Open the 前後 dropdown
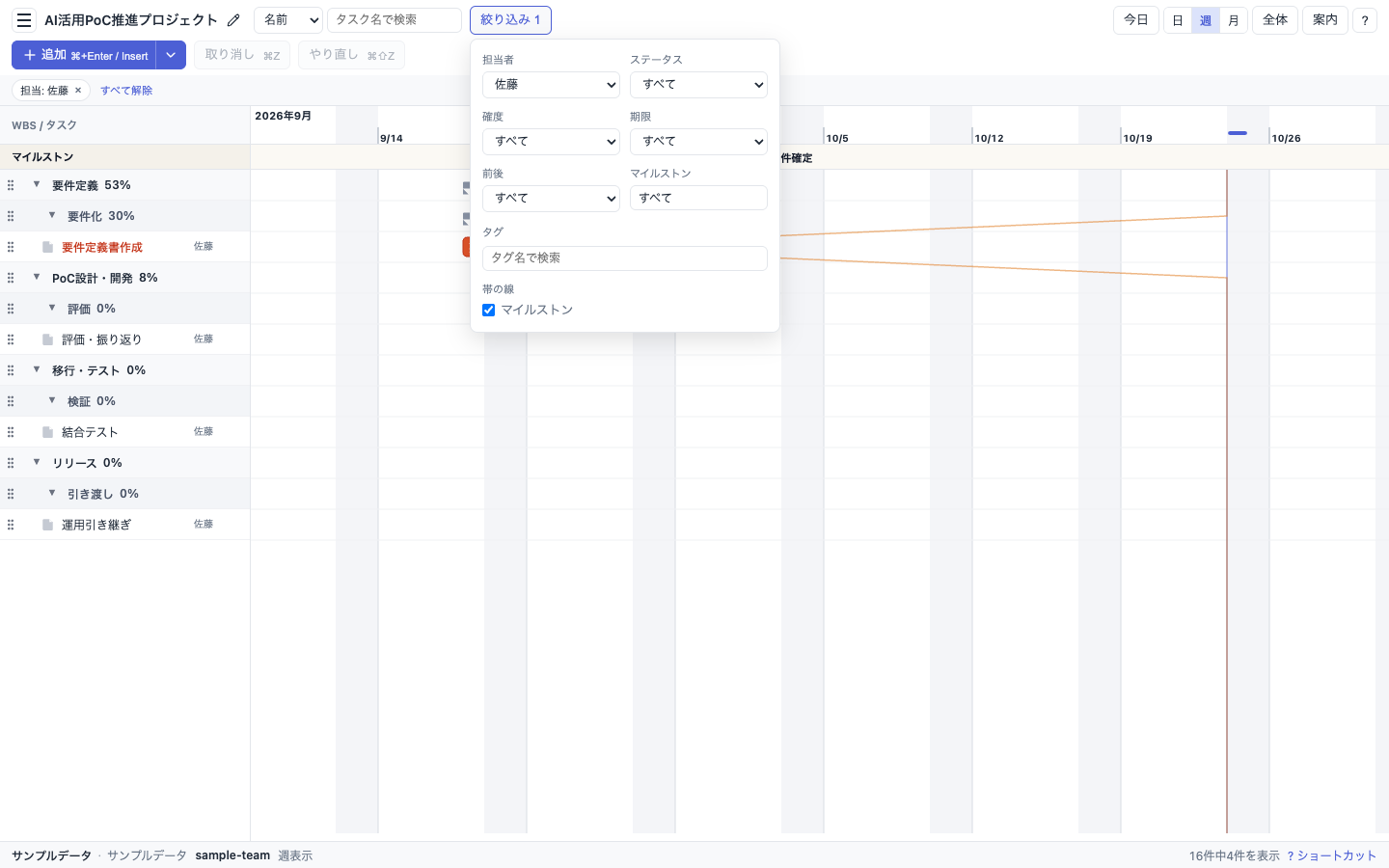This screenshot has height=868, width=1389. [x=551, y=199]
